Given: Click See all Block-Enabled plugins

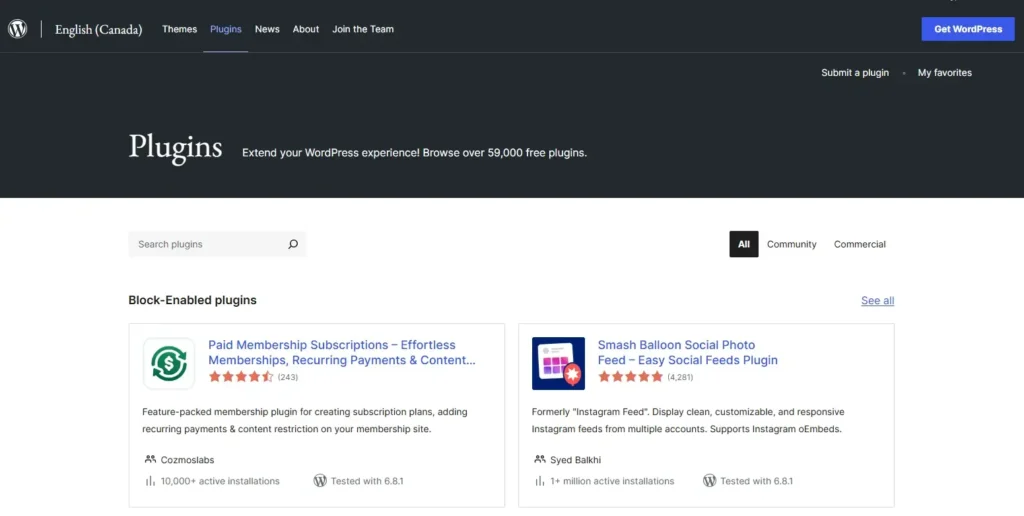Looking at the screenshot, I should point(877,300).
